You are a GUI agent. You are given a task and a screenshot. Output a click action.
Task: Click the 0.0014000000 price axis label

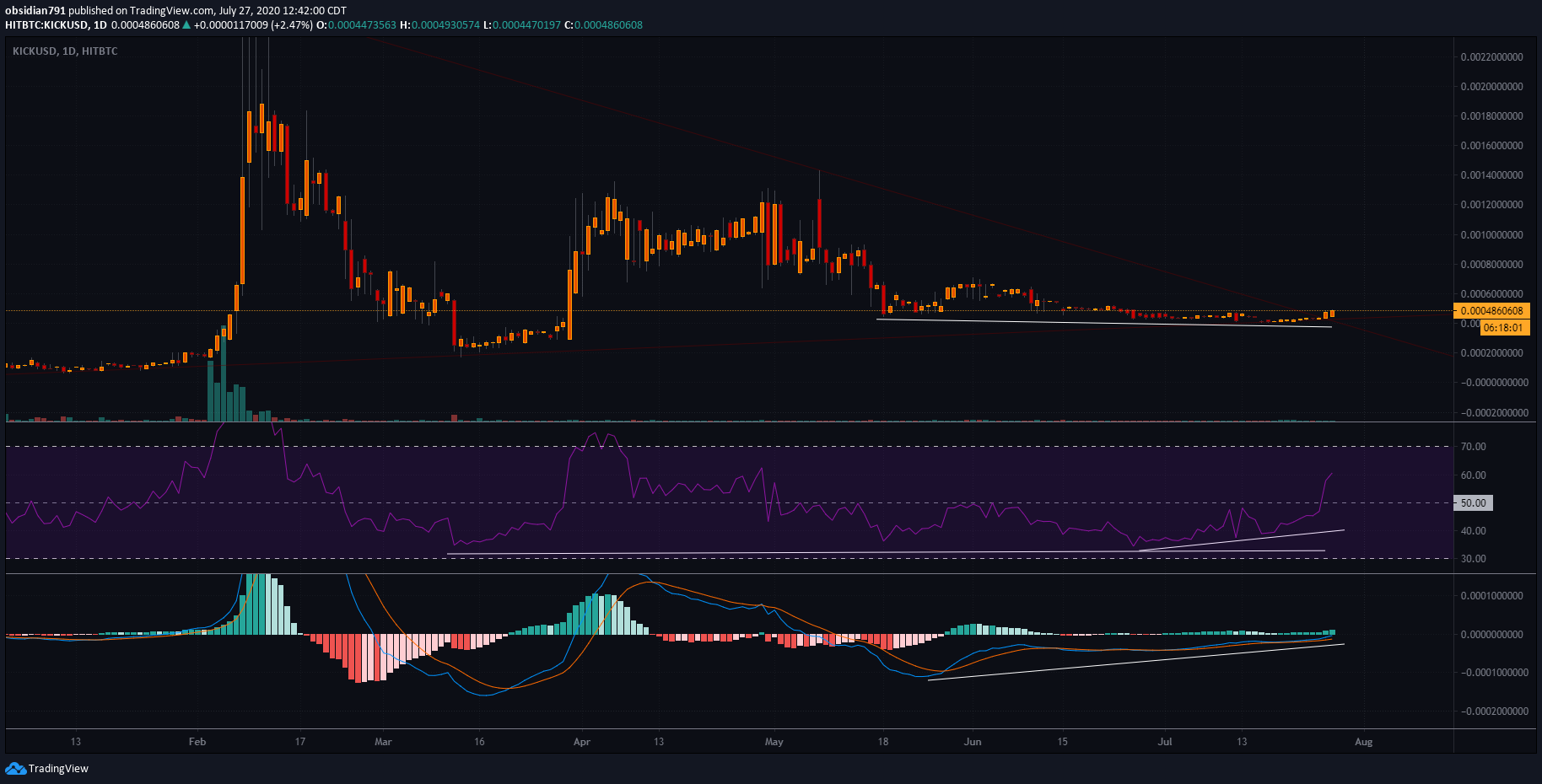click(1492, 175)
